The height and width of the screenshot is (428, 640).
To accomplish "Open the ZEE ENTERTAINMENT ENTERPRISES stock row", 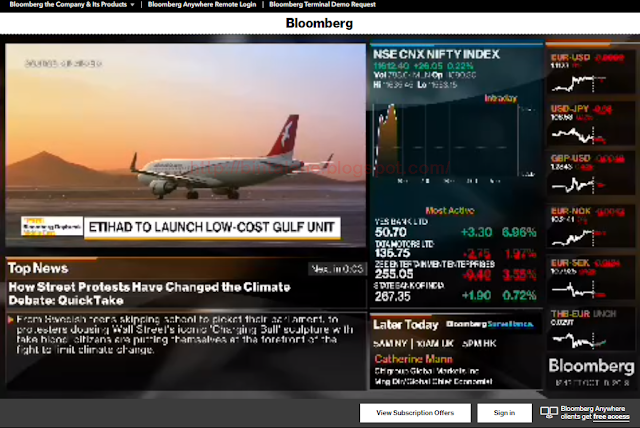I will (x=455, y=271).
